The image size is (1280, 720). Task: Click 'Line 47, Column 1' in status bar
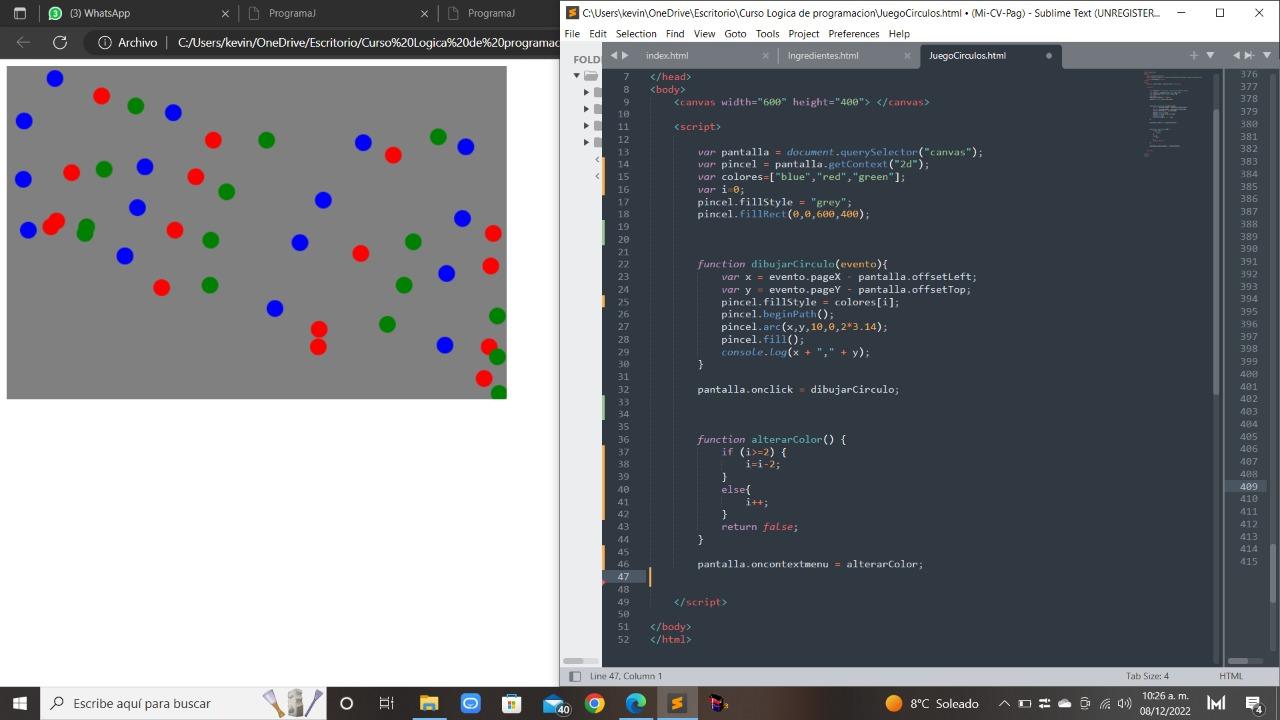click(x=626, y=677)
